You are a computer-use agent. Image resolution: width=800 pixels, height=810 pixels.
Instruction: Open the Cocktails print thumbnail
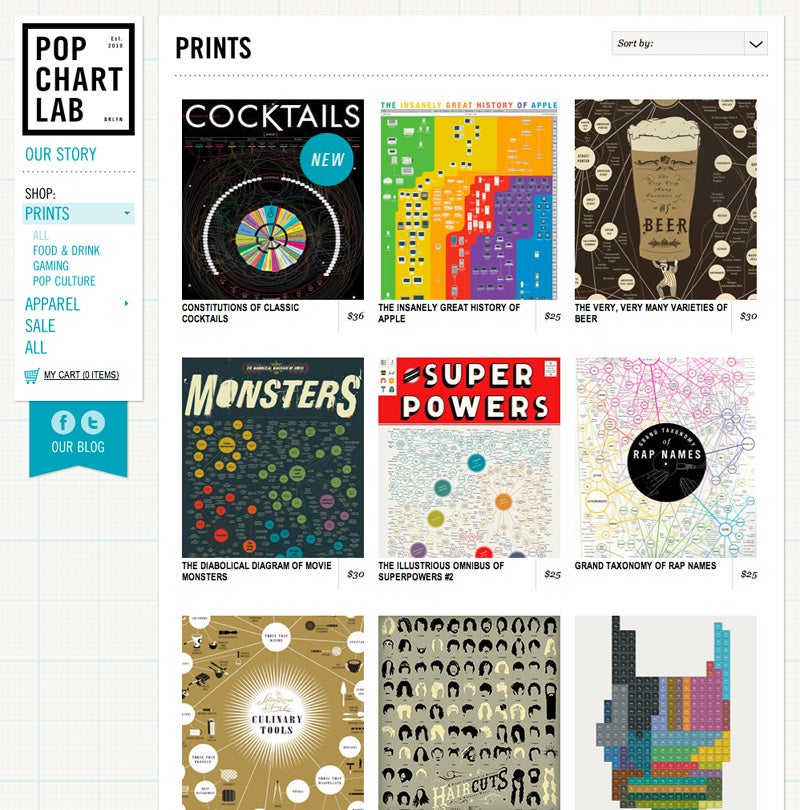[273, 199]
